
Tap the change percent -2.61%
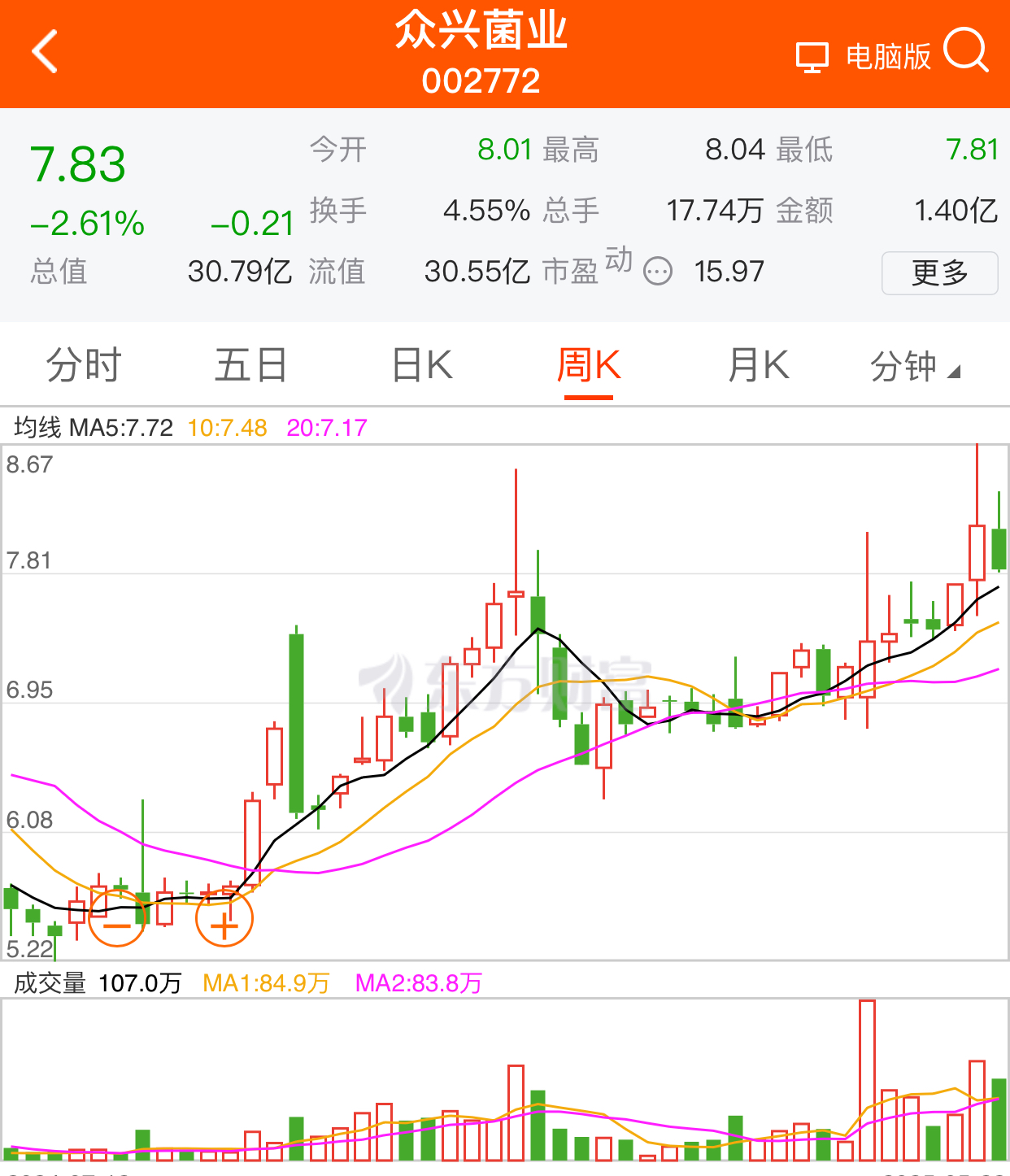pos(87,223)
